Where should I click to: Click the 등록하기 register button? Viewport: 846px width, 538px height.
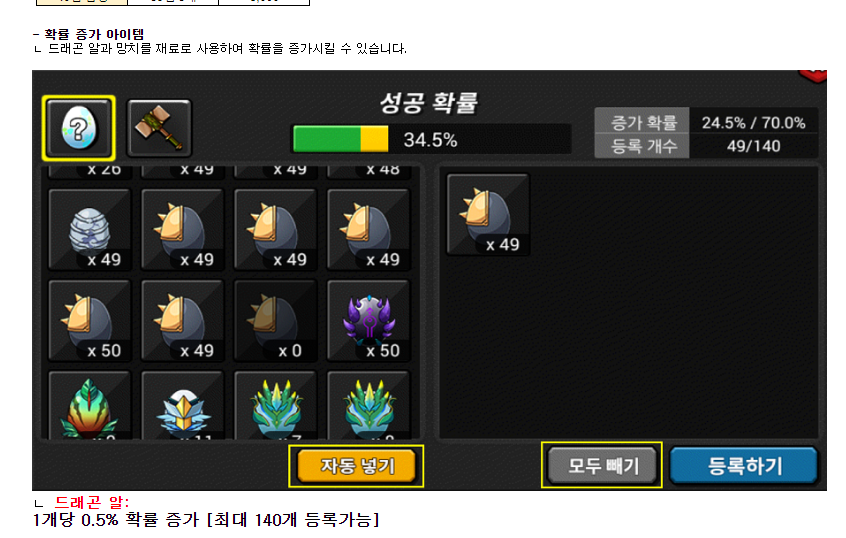point(744,465)
